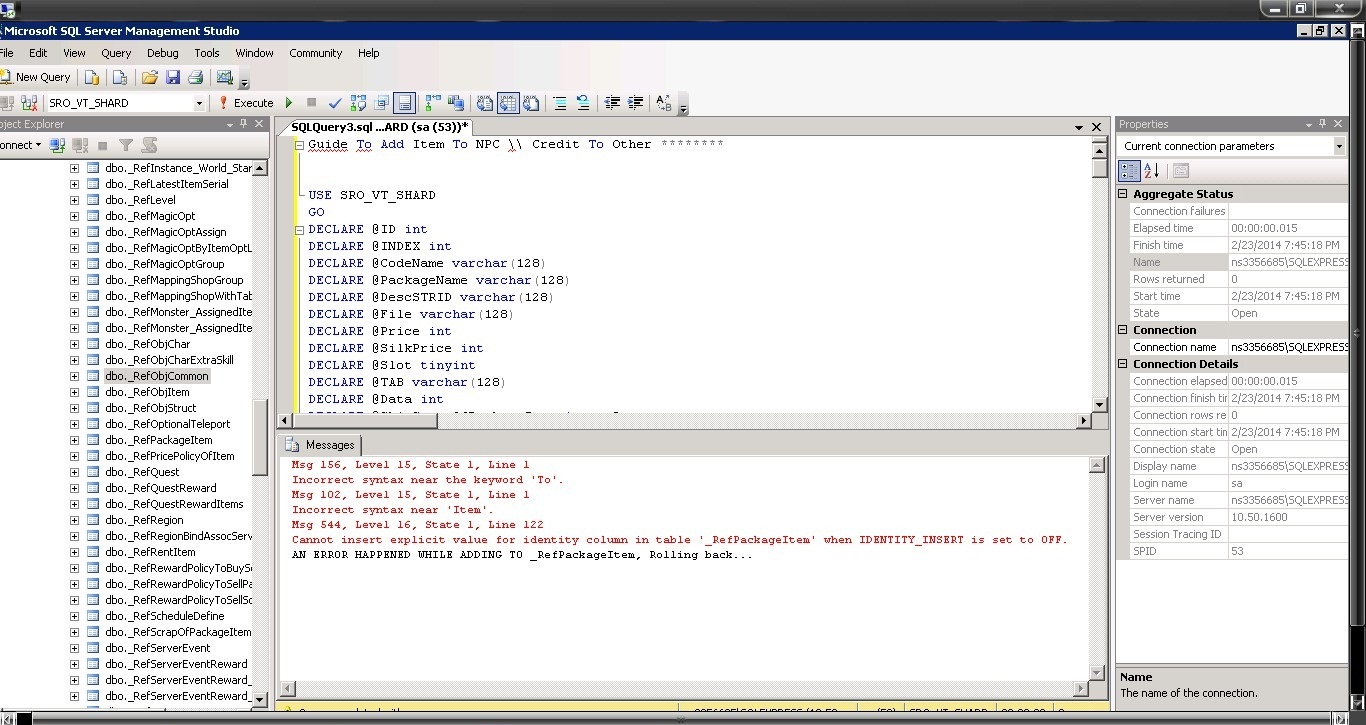Open the Connect dropdown in Object Explorer
Screen dimensions: 1366x725
(20, 145)
